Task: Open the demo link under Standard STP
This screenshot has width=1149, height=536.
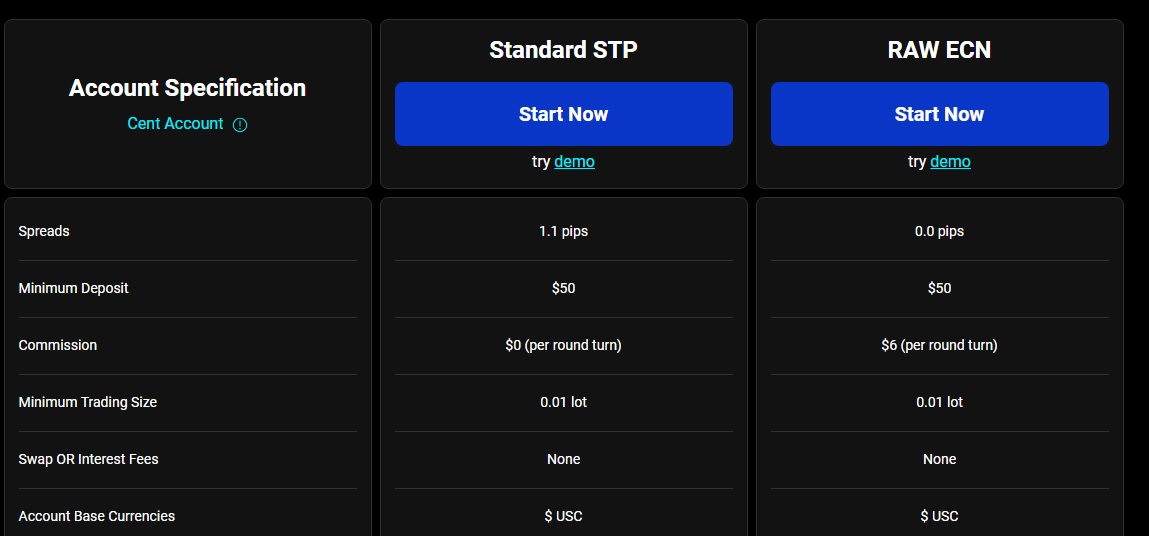Action: (x=574, y=161)
